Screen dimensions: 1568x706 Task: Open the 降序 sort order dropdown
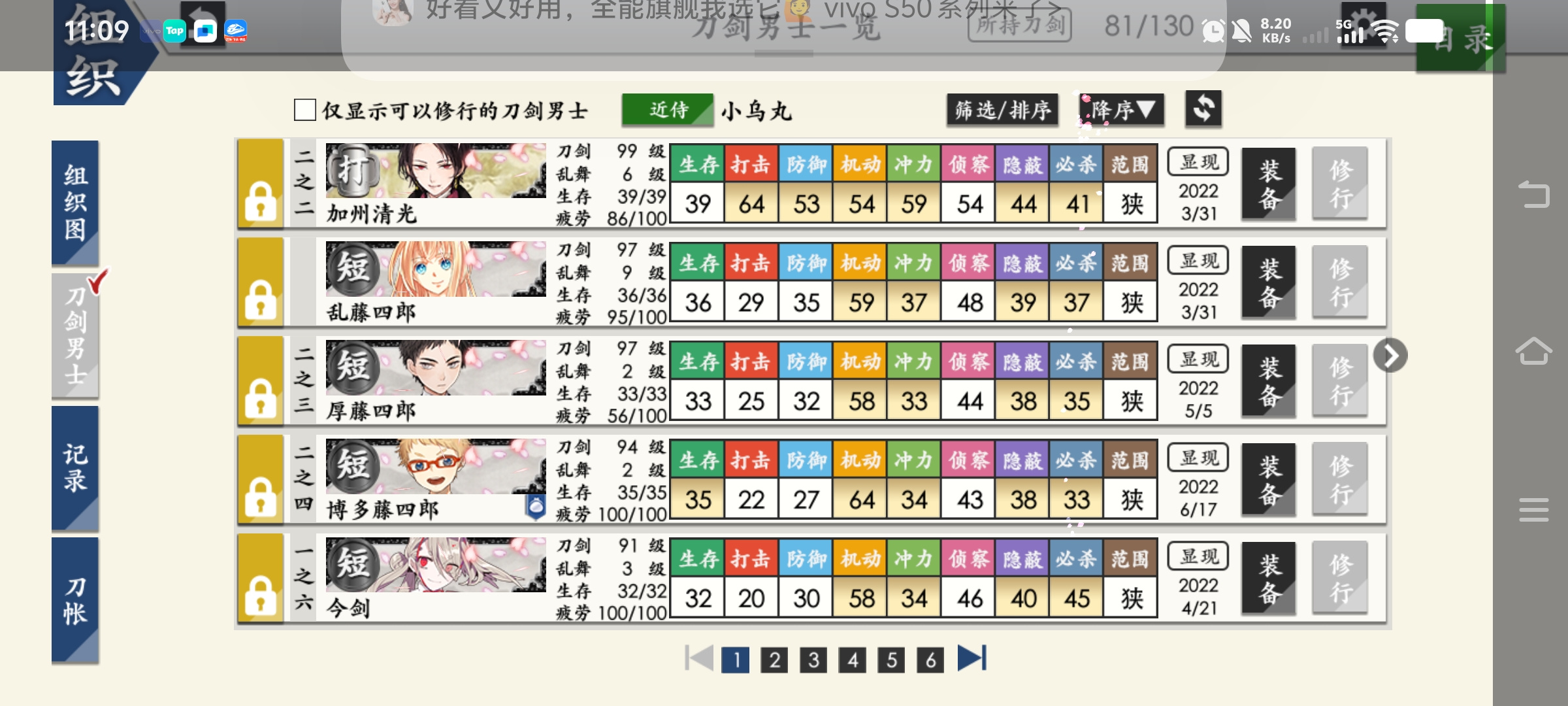pyautogui.click(x=1121, y=109)
